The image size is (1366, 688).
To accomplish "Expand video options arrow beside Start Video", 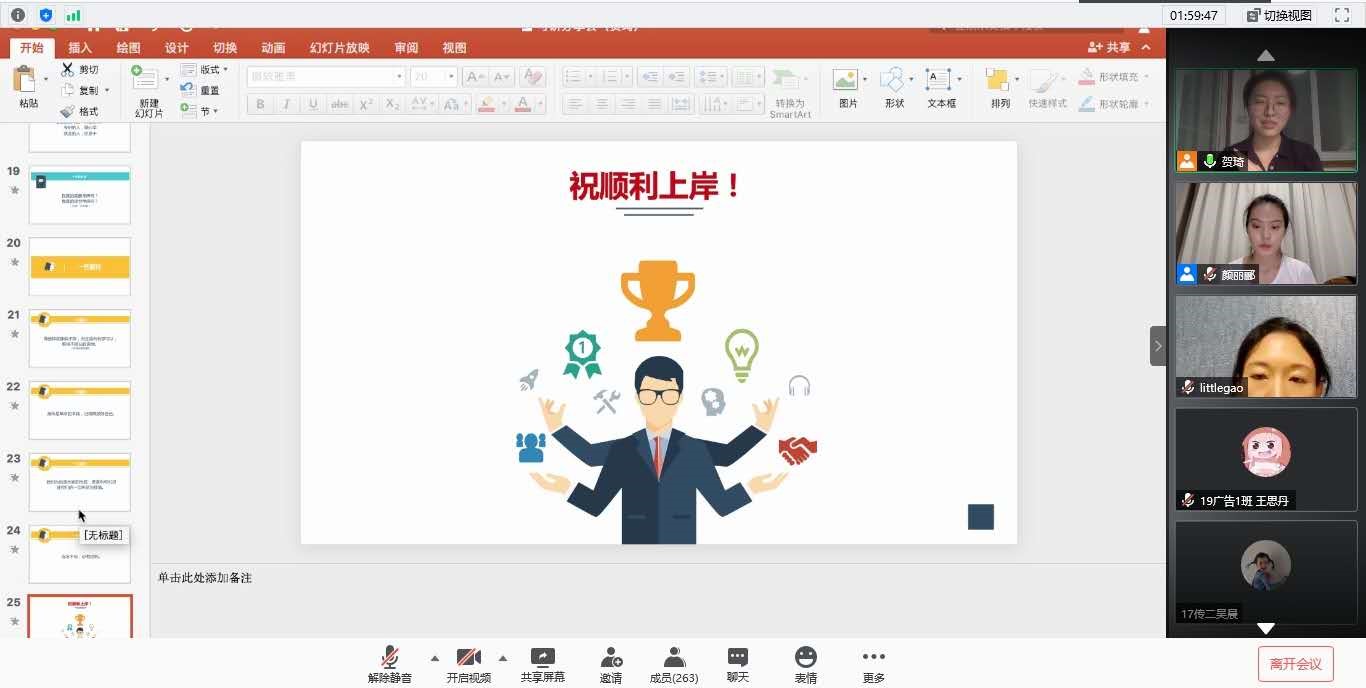I will [502, 658].
